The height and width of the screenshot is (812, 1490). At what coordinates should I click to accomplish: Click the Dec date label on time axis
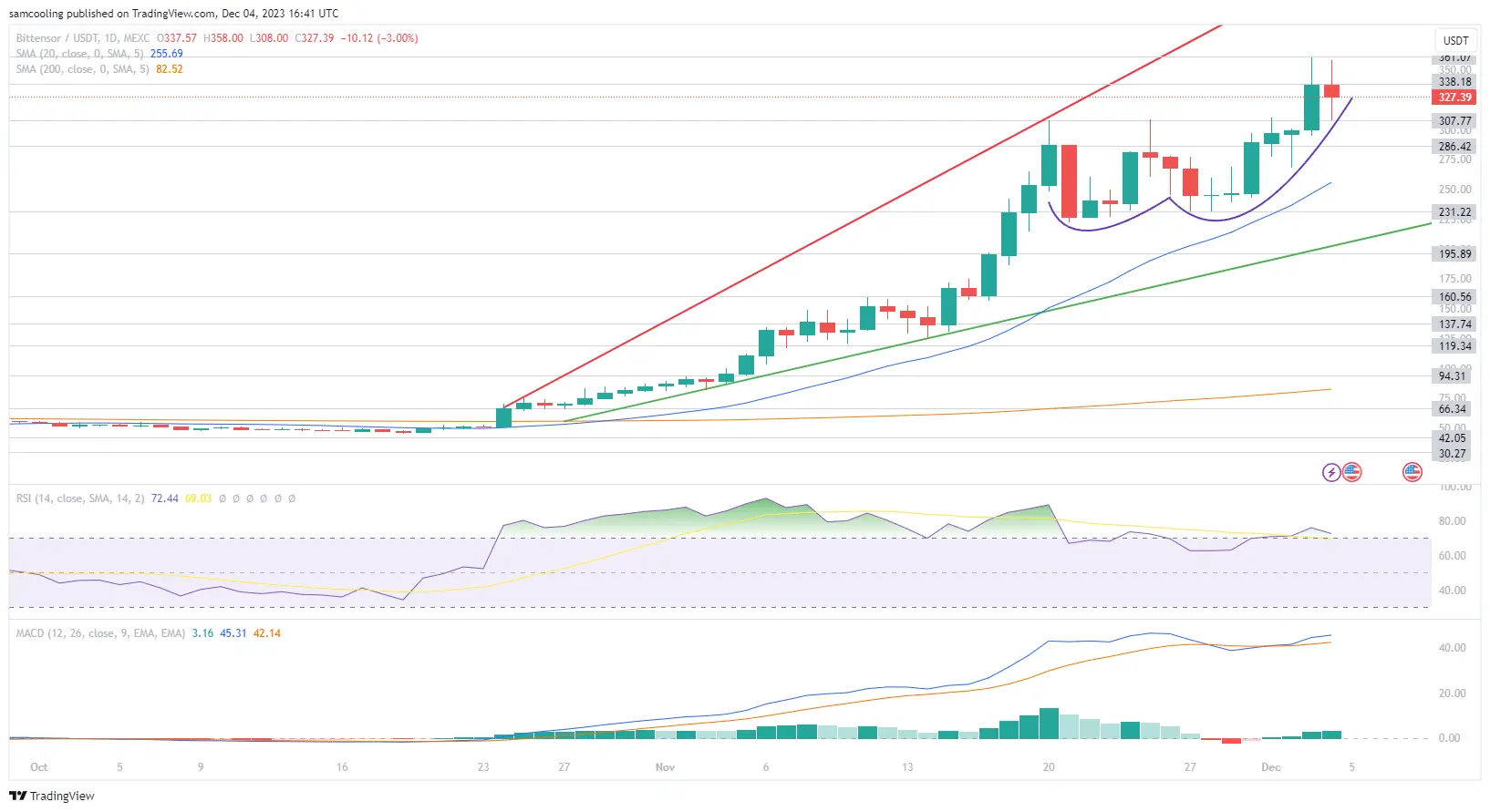click(1270, 767)
